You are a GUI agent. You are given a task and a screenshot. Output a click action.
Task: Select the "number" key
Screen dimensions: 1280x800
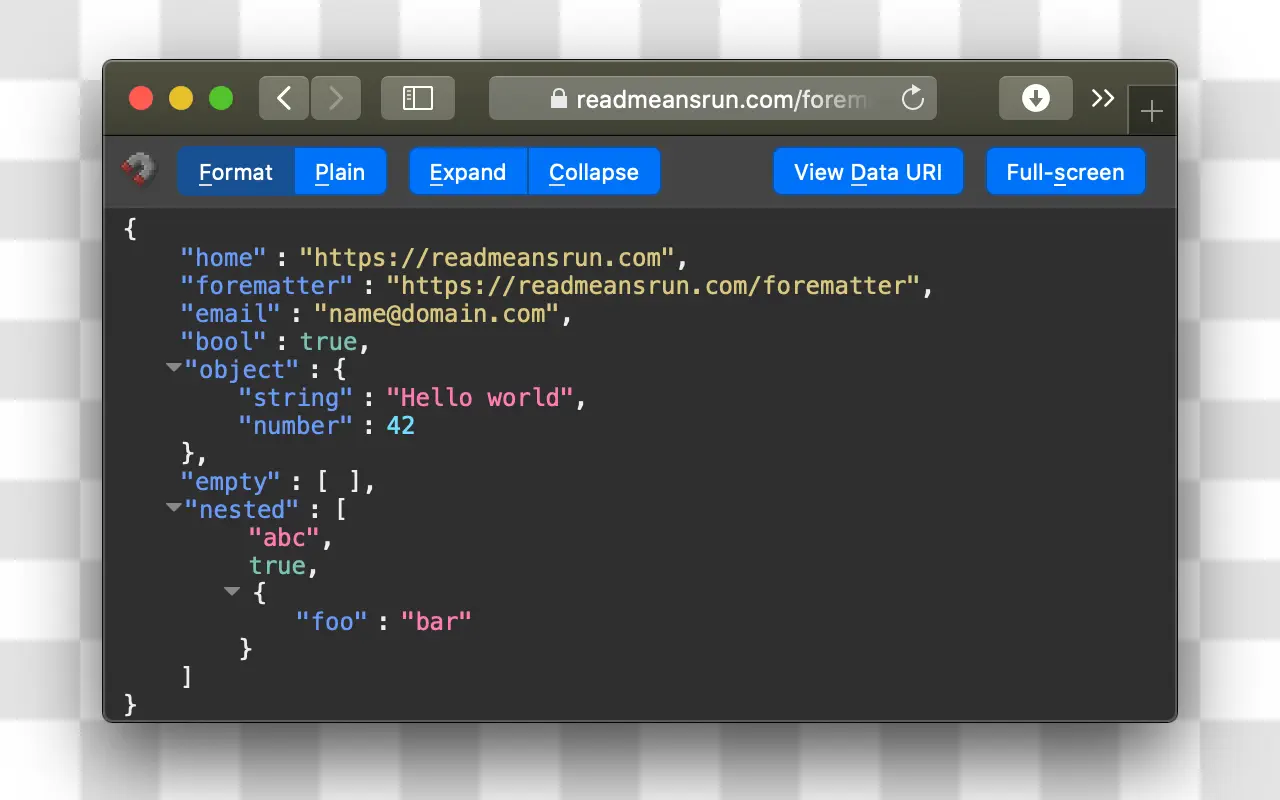click(296, 426)
